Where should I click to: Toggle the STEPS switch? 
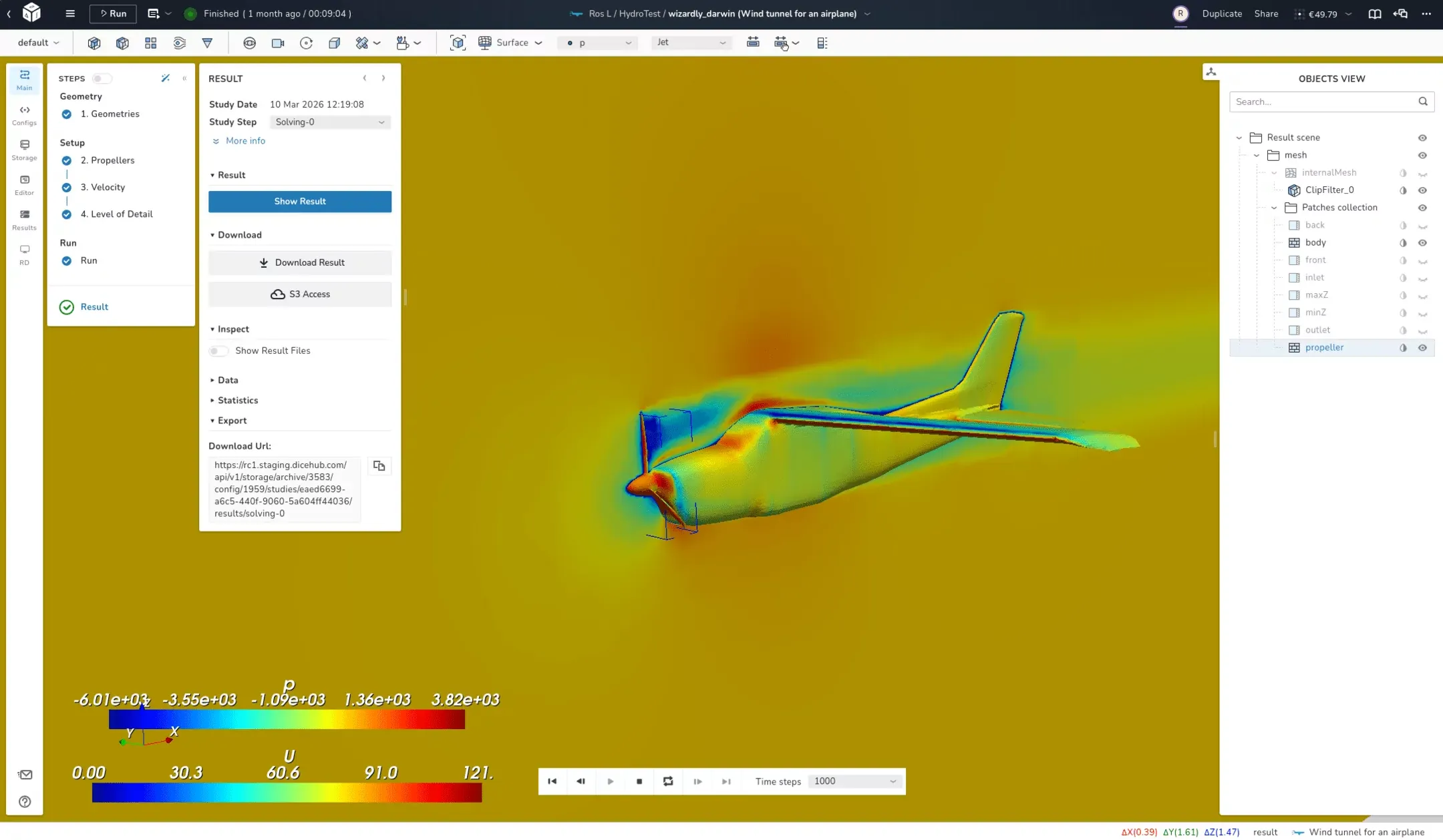click(x=102, y=78)
